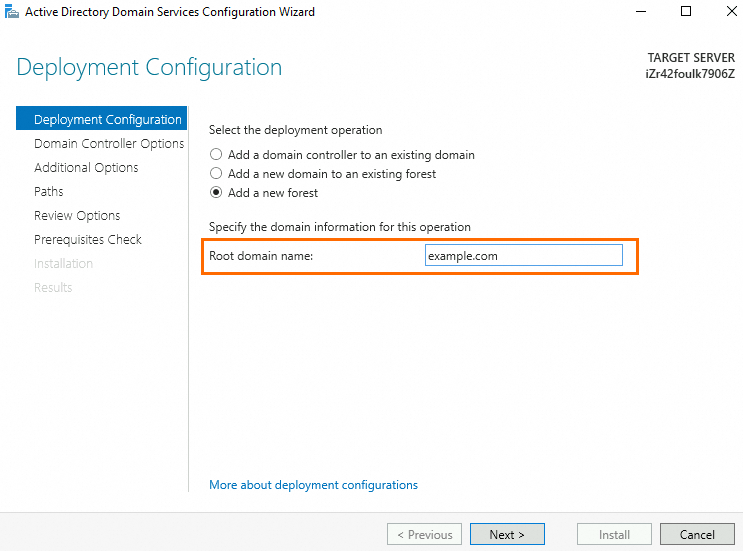Click the Install button
This screenshot has width=743, height=551.
[x=614, y=534]
